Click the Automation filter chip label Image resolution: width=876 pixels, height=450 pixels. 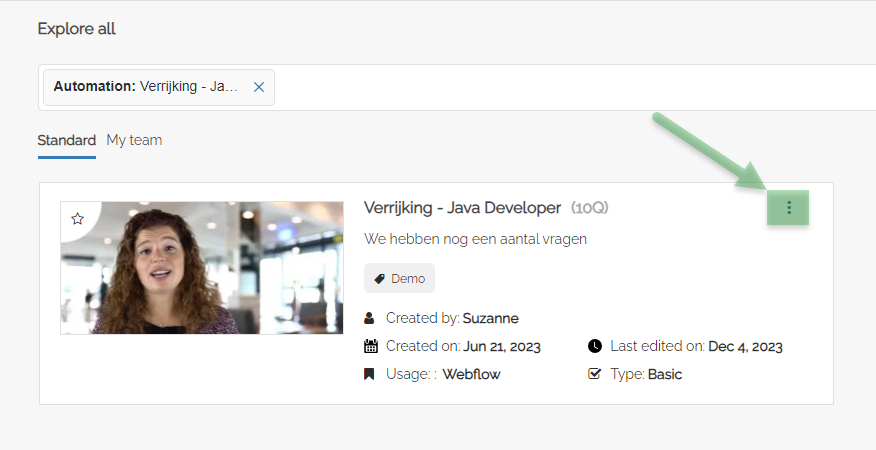pyautogui.click(x=146, y=87)
